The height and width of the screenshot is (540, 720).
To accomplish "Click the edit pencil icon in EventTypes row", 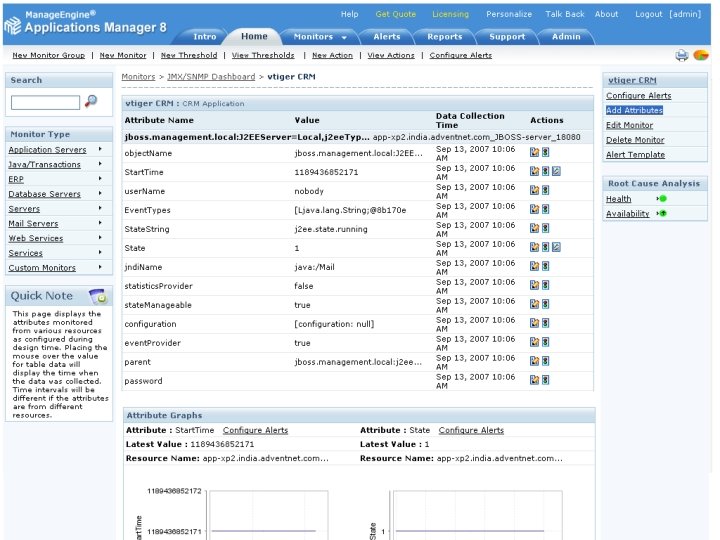I will [x=534, y=209].
